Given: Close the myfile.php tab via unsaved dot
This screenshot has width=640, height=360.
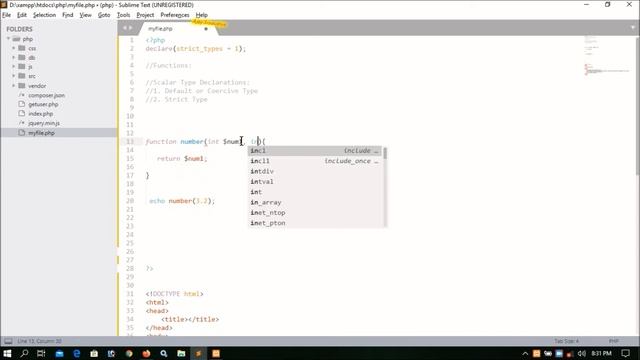Looking at the screenshot, I should 206,29.
